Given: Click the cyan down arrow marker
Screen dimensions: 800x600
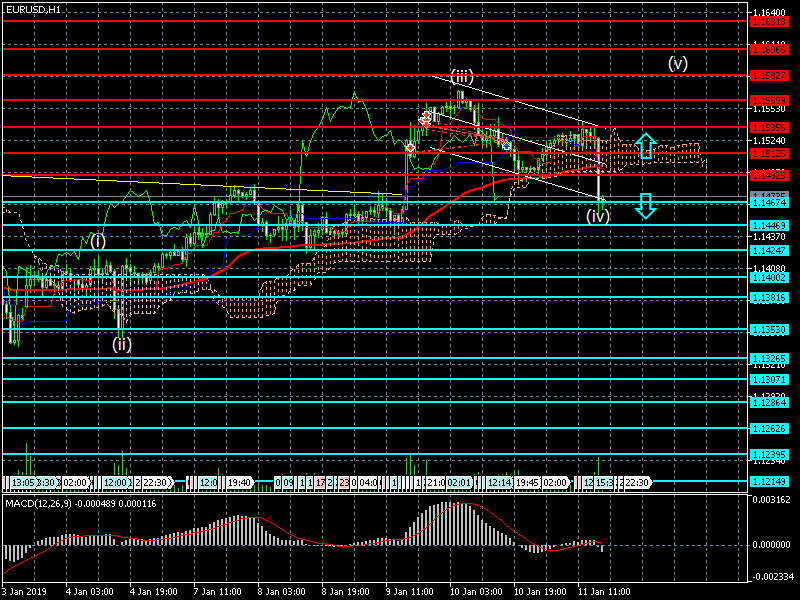Looking at the screenshot, I should pos(645,206).
